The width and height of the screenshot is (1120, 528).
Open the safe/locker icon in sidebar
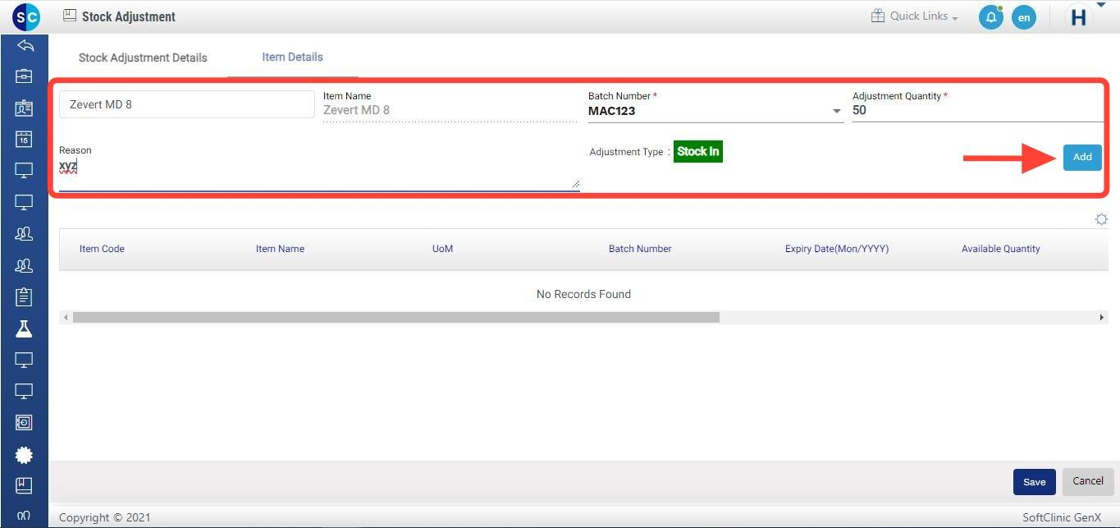[24, 423]
